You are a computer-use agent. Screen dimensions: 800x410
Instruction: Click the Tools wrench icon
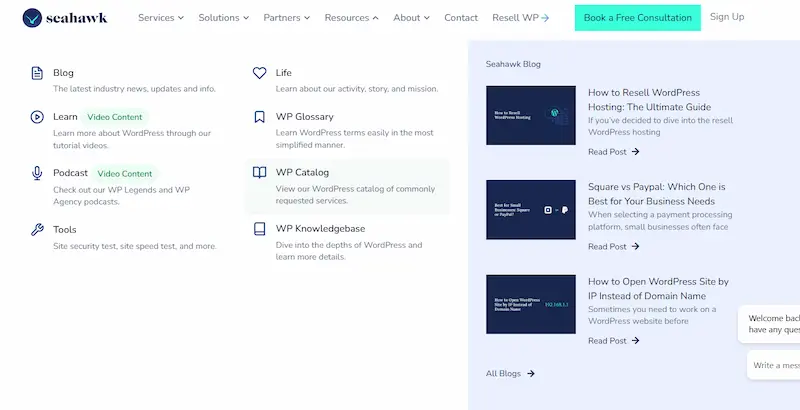coord(37,229)
